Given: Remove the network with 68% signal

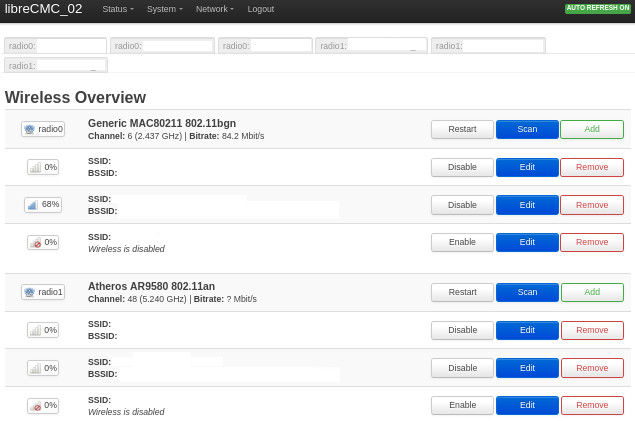Looking at the screenshot, I should (592, 205).
